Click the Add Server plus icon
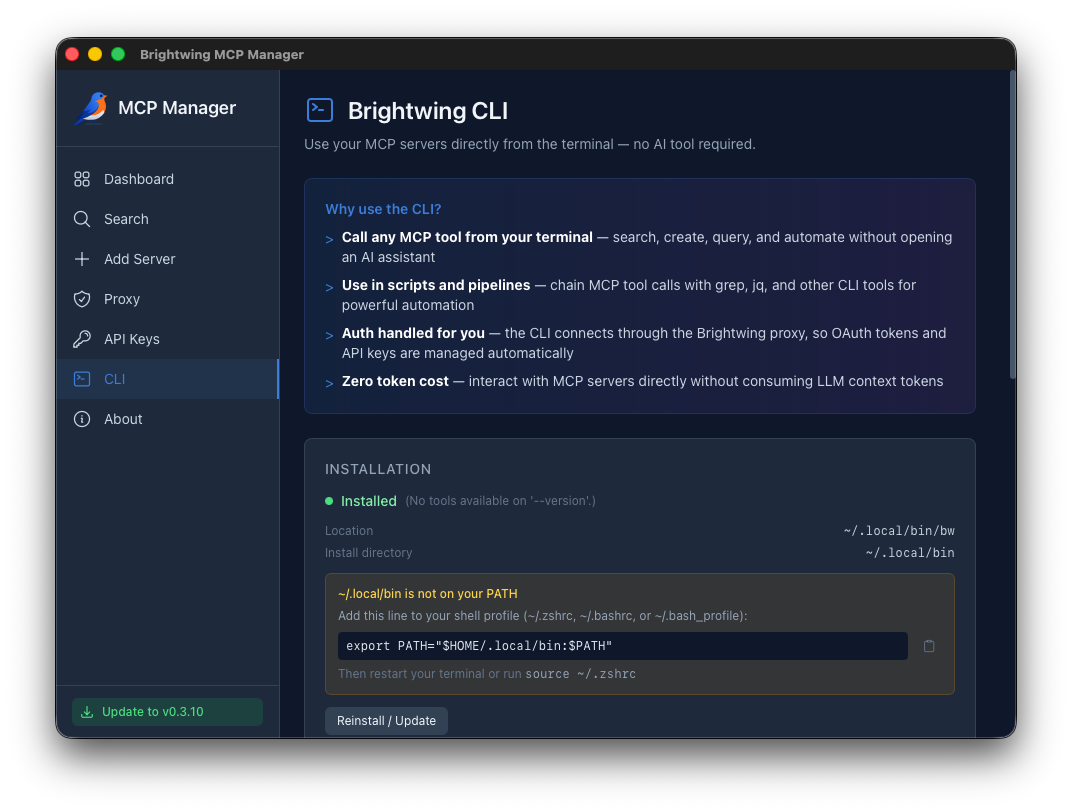The width and height of the screenshot is (1072, 812). [x=82, y=259]
